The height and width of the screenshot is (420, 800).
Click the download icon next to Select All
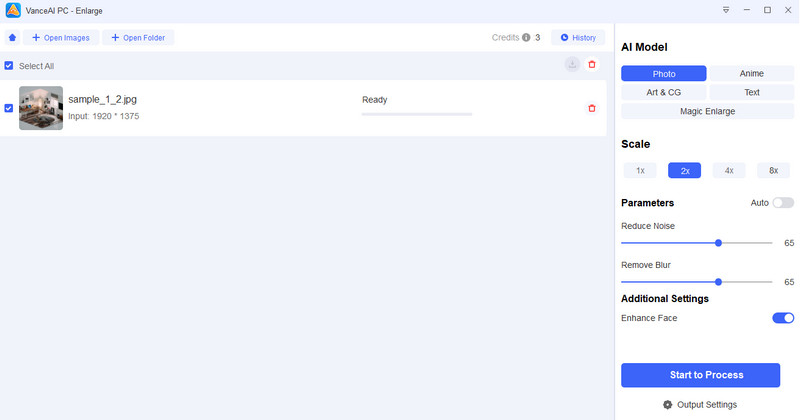click(x=572, y=64)
